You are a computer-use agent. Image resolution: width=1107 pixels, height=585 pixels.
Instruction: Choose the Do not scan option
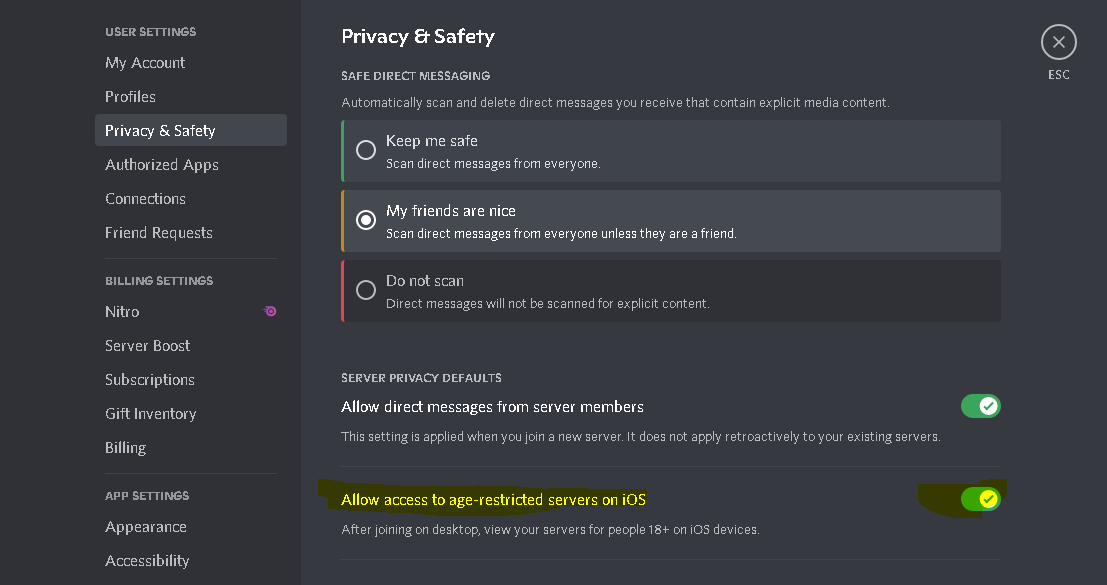[366, 289]
